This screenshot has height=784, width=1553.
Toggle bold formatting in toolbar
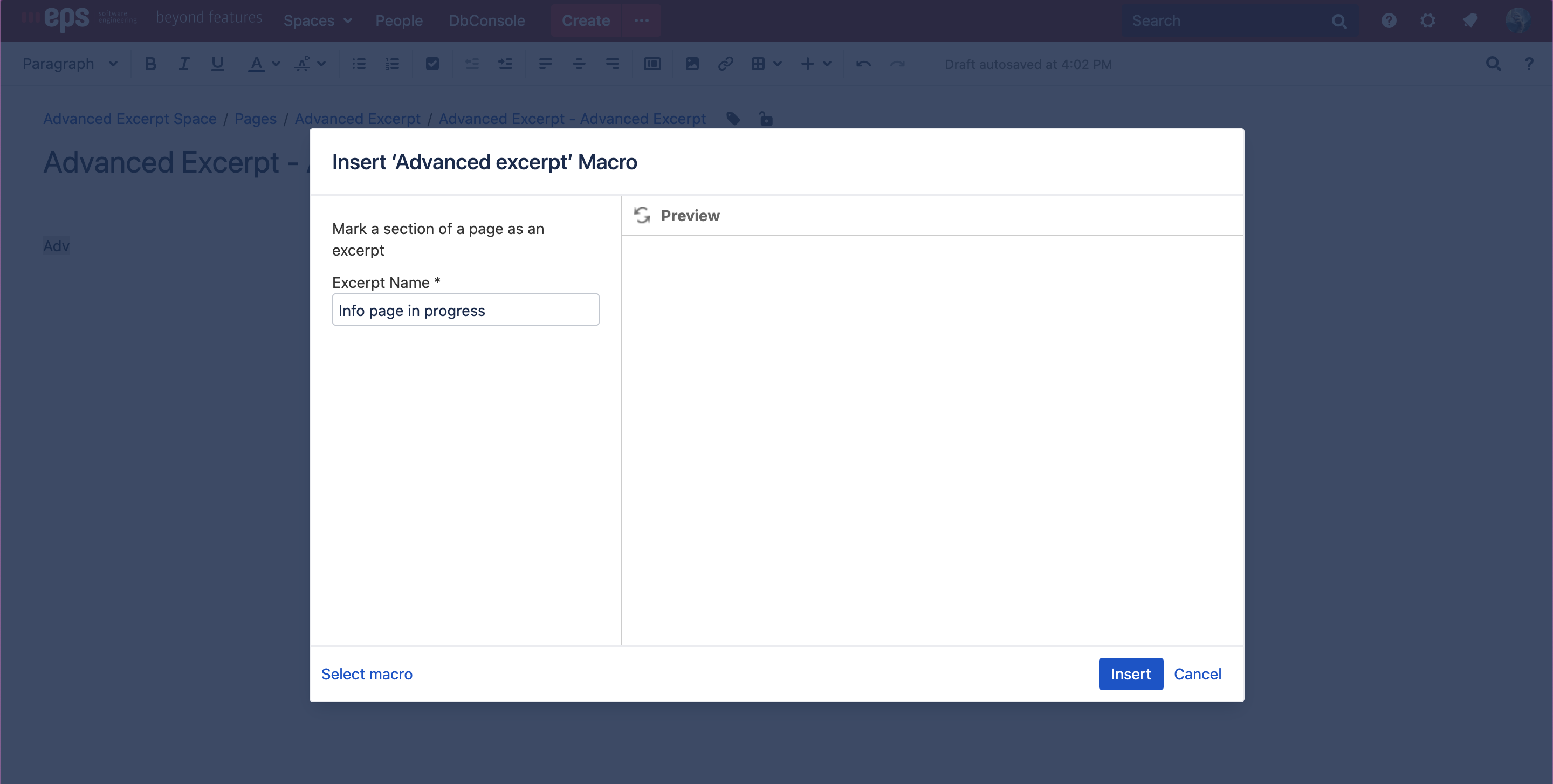[150, 64]
